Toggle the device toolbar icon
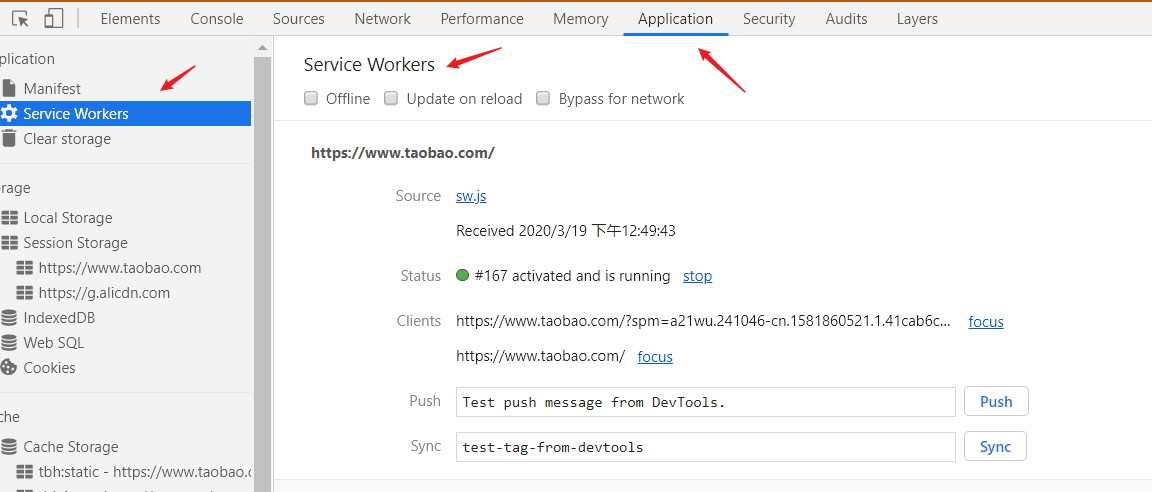1152x492 pixels. point(53,19)
